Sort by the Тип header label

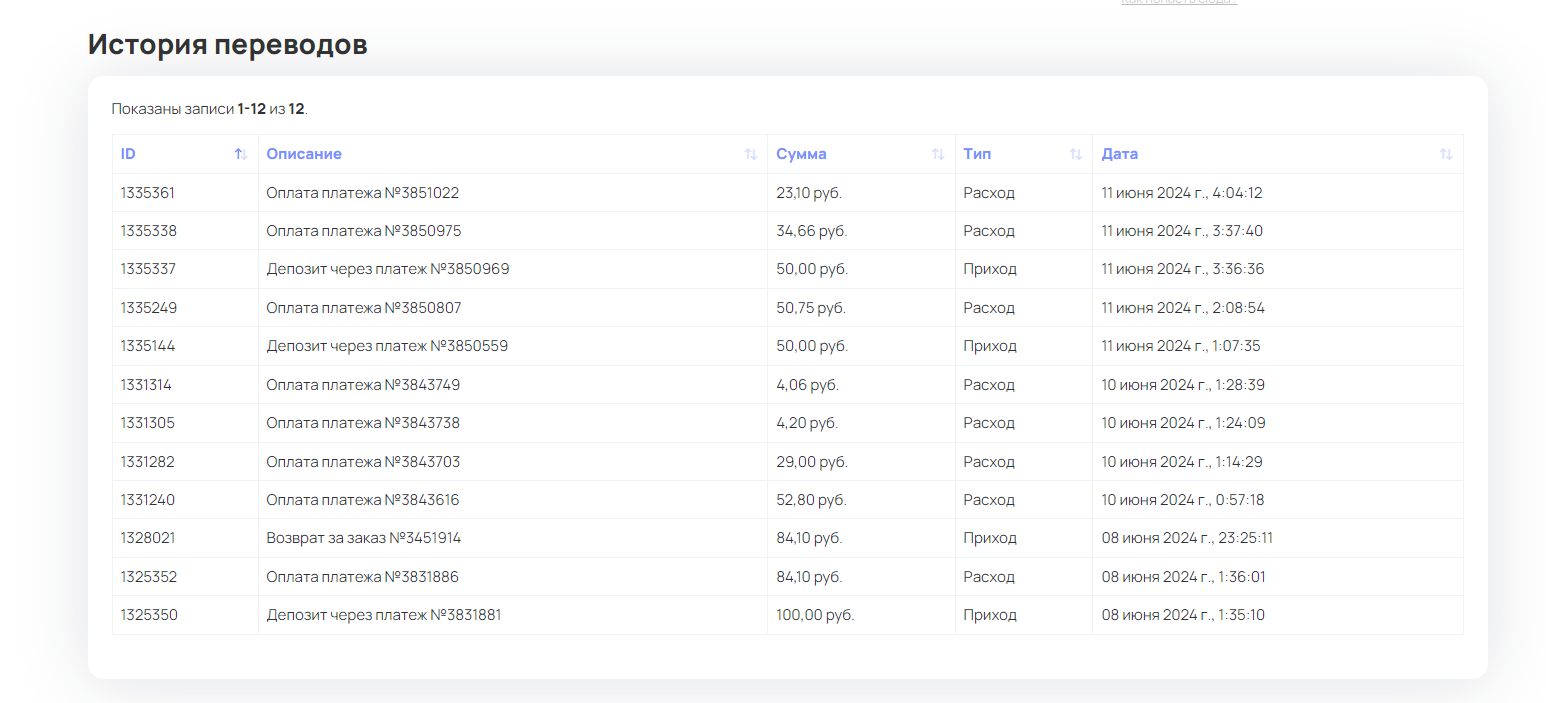pyautogui.click(x=977, y=154)
